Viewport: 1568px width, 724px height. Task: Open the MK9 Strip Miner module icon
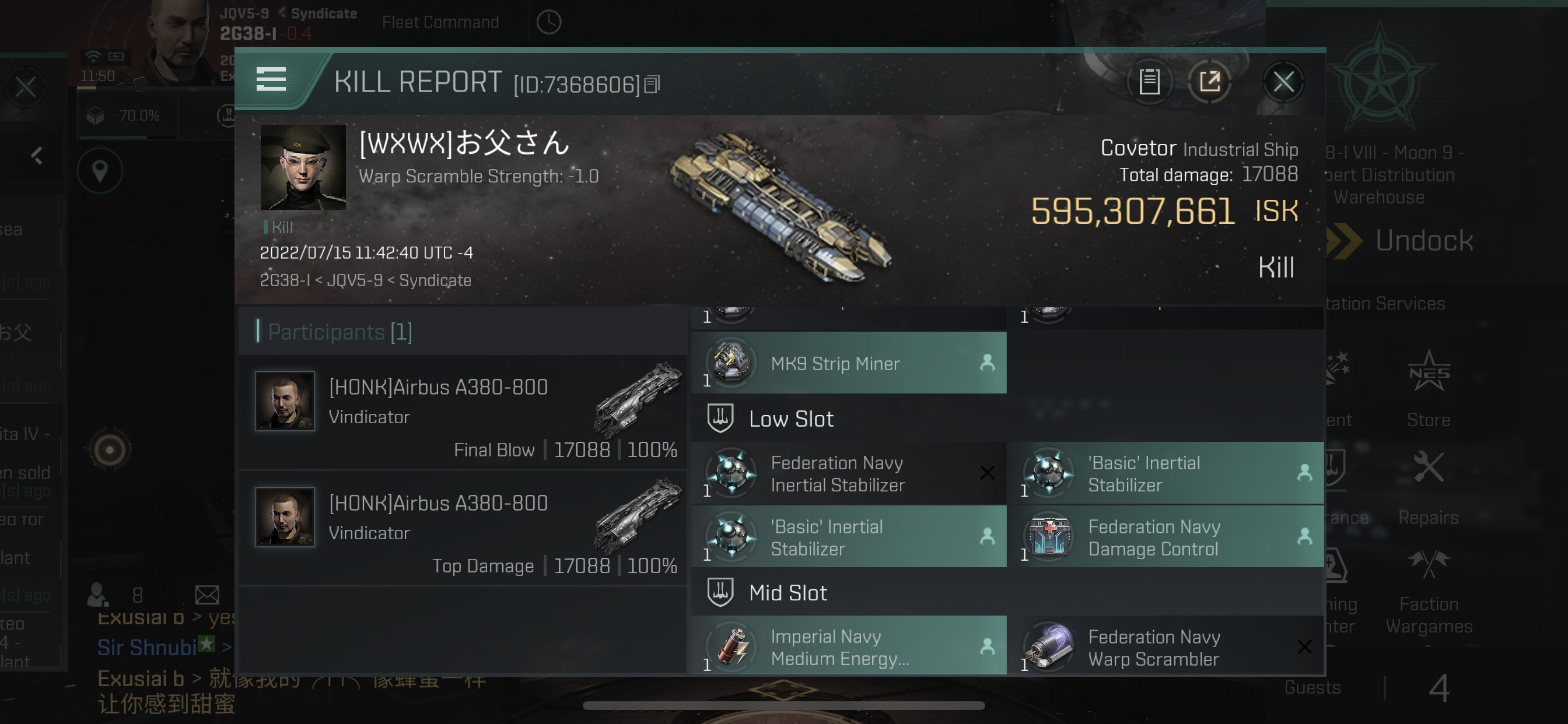pyautogui.click(x=731, y=361)
